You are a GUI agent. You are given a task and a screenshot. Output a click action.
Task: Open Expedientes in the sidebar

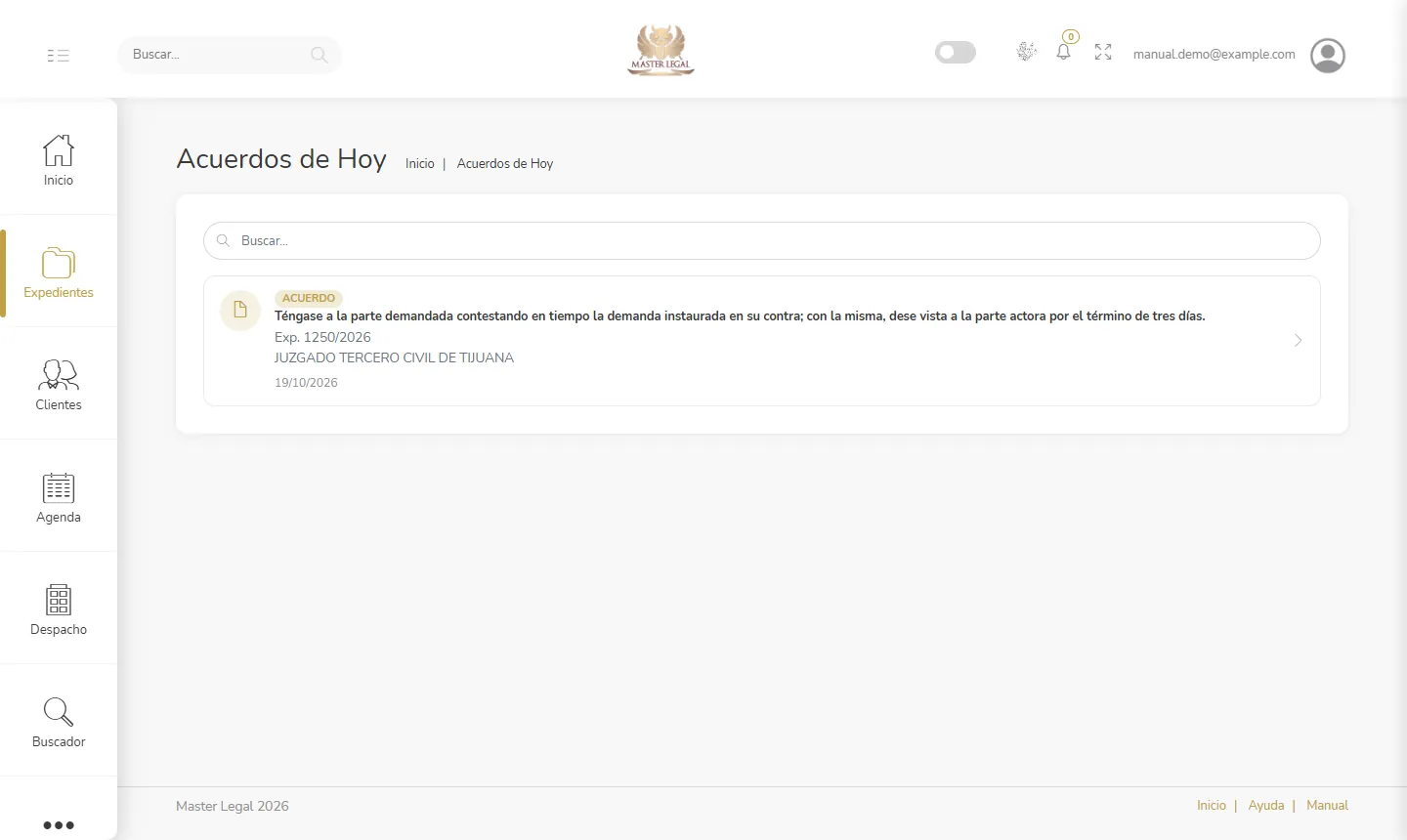point(59,273)
